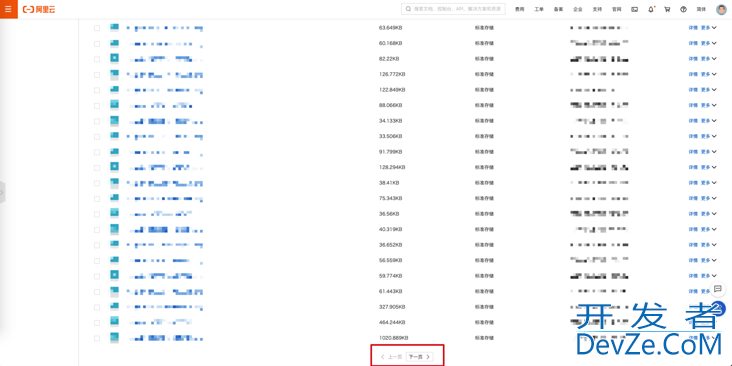The width and height of the screenshot is (732, 366).
Task: Go to the previous page with 上一页
Action: [x=391, y=357]
